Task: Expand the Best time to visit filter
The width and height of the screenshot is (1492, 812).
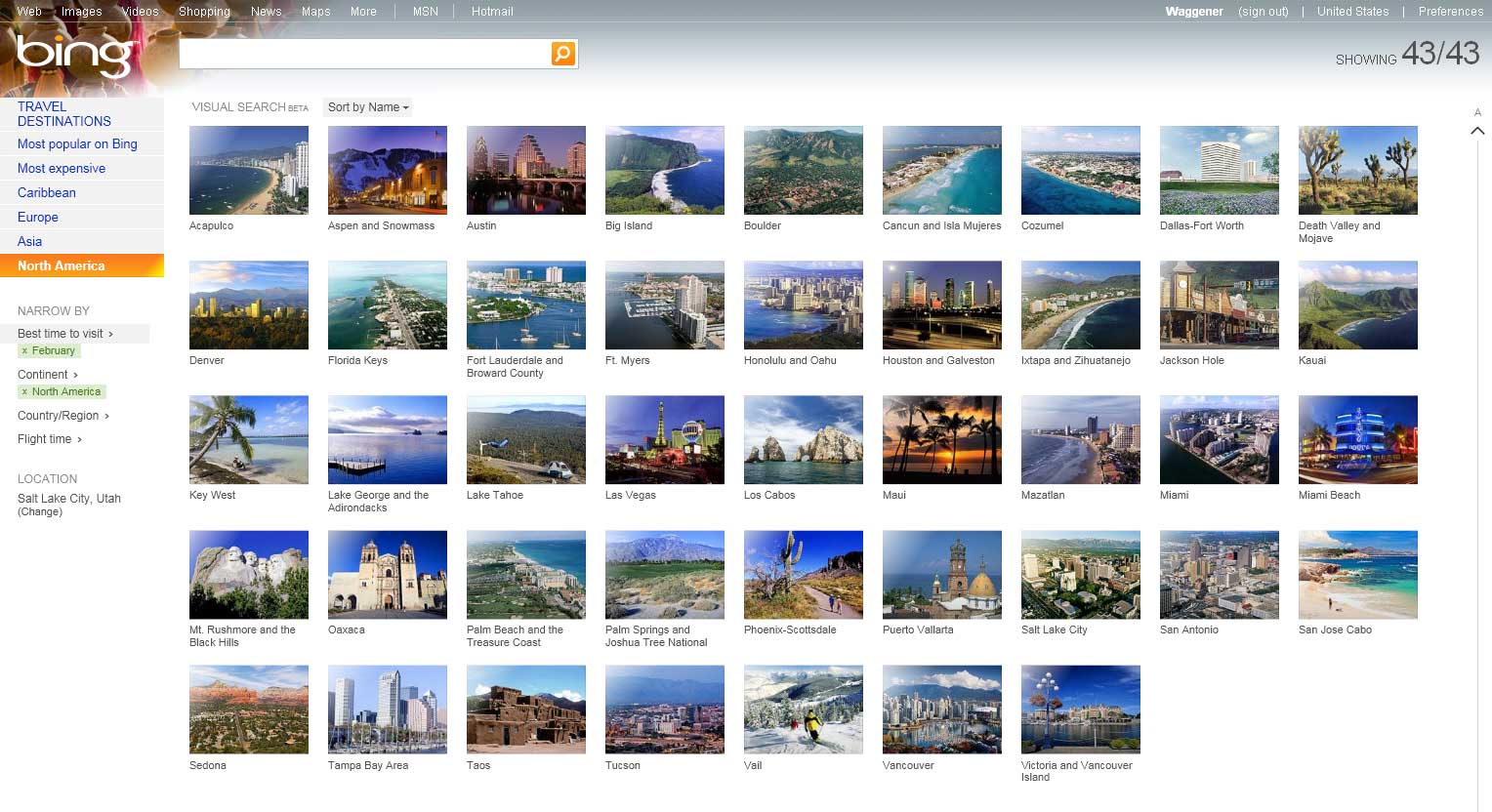Action: pyautogui.click(x=63, y=333)
